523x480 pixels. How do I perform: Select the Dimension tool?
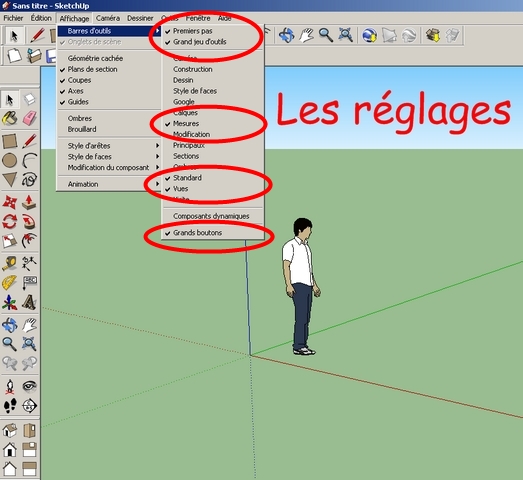[29, 264]
